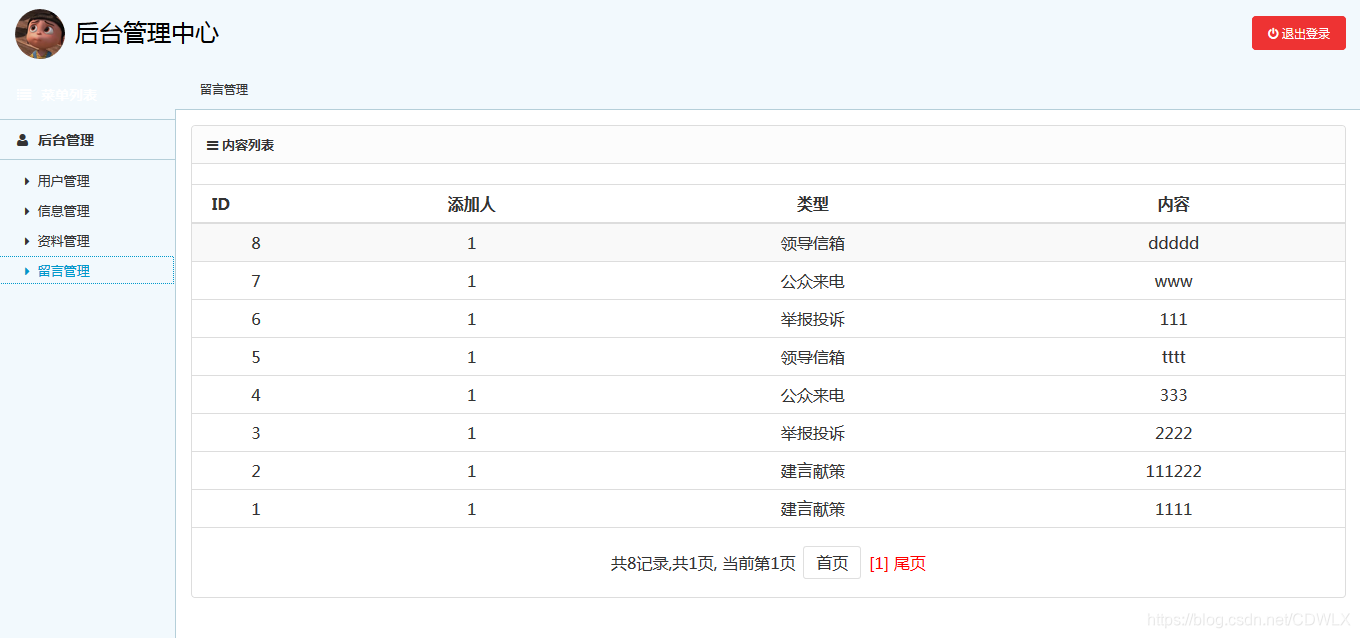1360x638 pixels.
Task: Click the 后台管理中心 page title
Action: click(147, 33)
